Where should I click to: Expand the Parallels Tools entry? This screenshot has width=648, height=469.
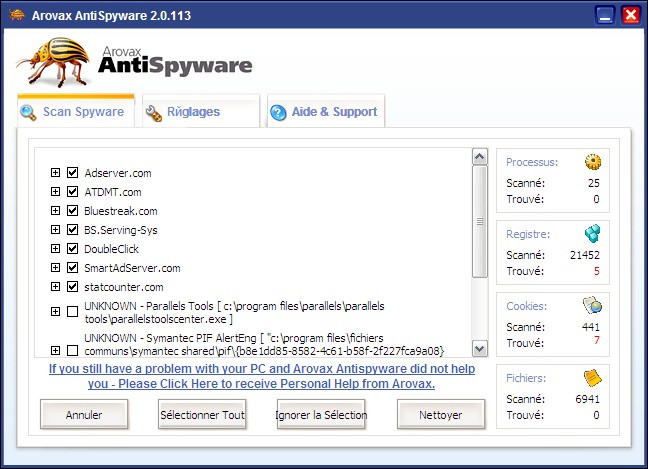(55, 311)
